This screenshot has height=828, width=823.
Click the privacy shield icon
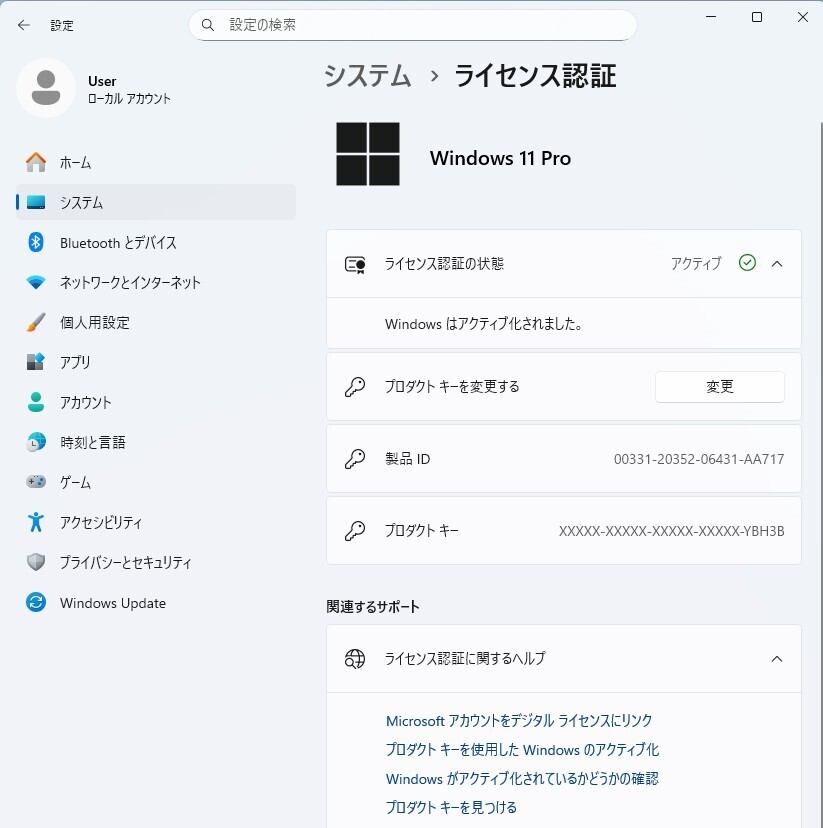click(36, 562)
